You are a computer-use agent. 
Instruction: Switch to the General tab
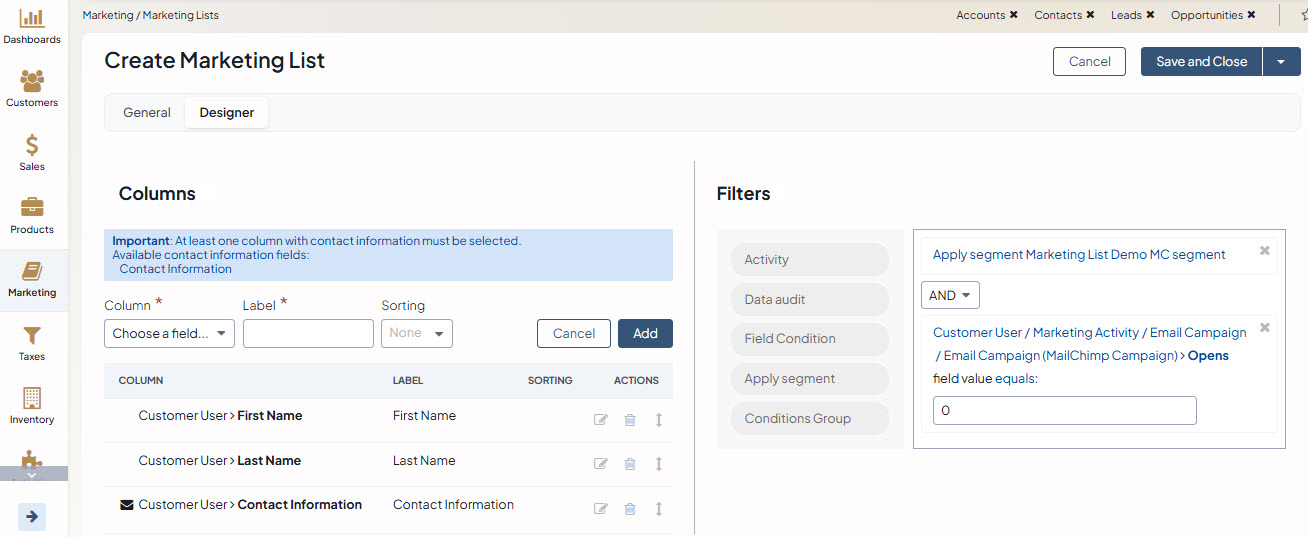[147, 113]
